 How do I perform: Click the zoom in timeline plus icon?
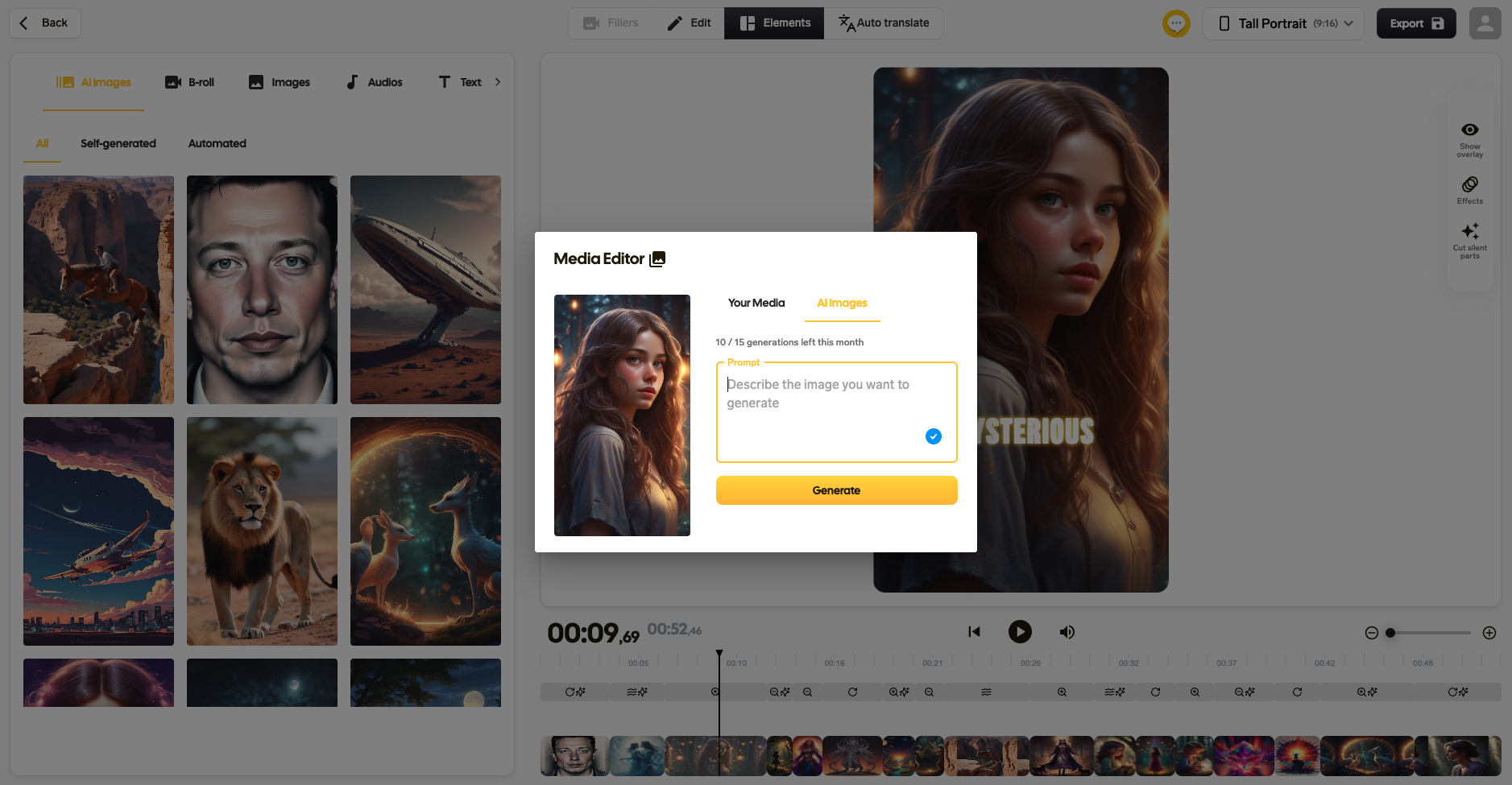click(x=1489, y=633)
